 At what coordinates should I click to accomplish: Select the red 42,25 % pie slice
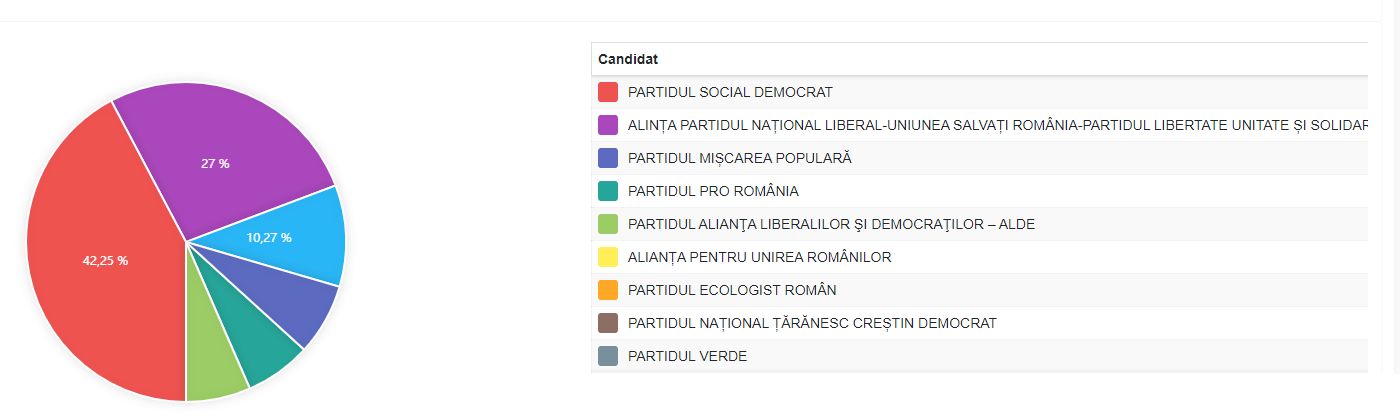coord(105,260)
